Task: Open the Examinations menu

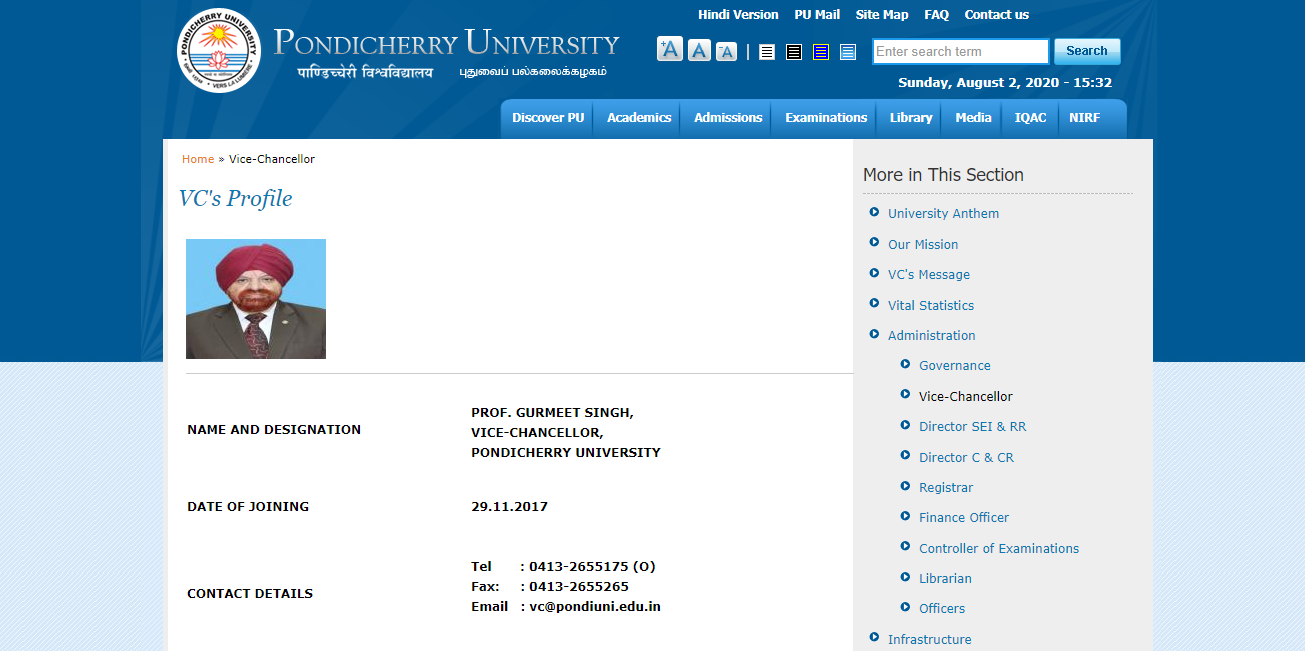Action: coord(826,118)
